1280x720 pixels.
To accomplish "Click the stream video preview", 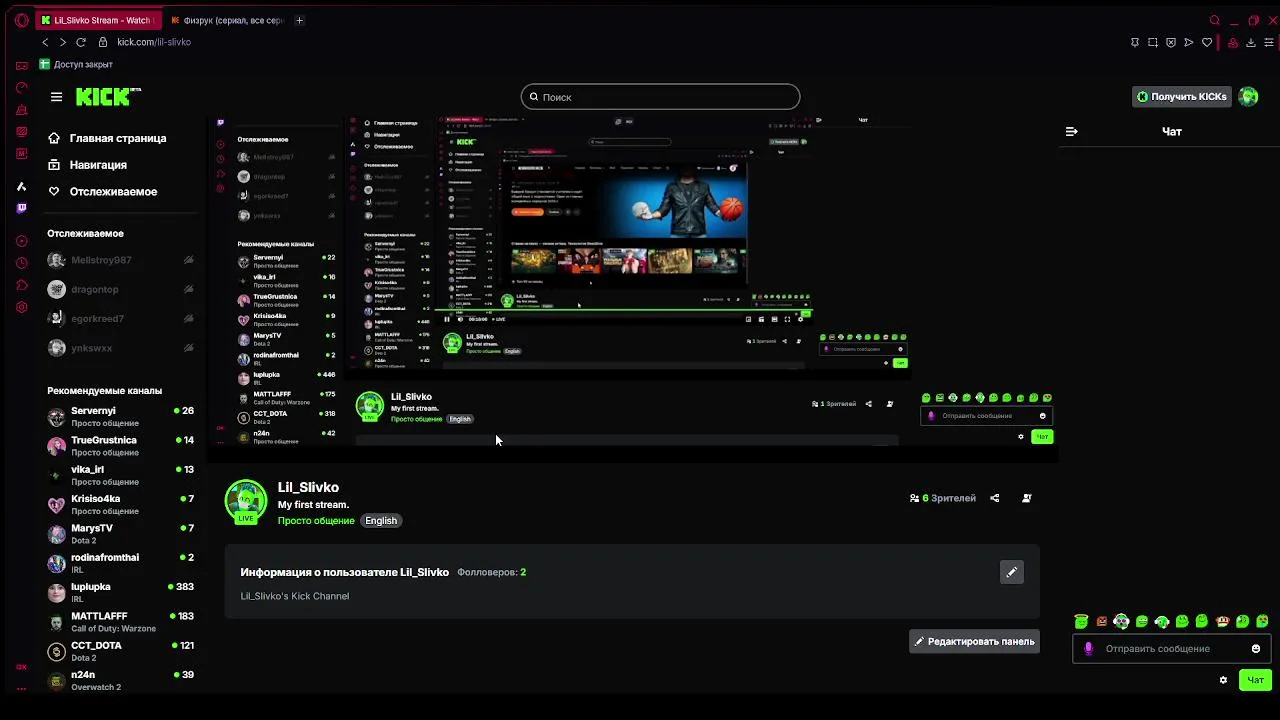I will (632, 288).
